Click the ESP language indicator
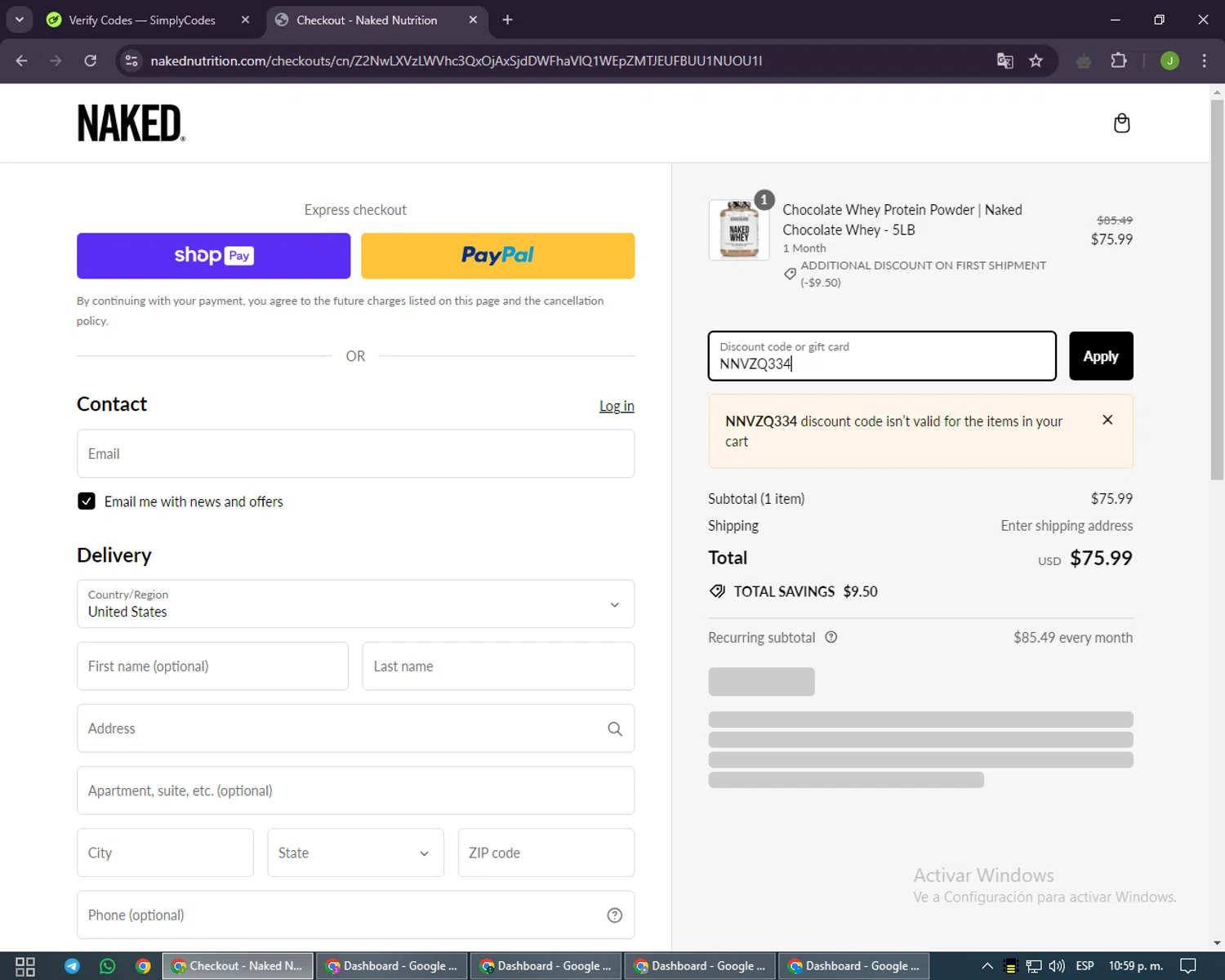Image resolution: width=1225 pixels, height=980 pixels. coord(1085,966)
